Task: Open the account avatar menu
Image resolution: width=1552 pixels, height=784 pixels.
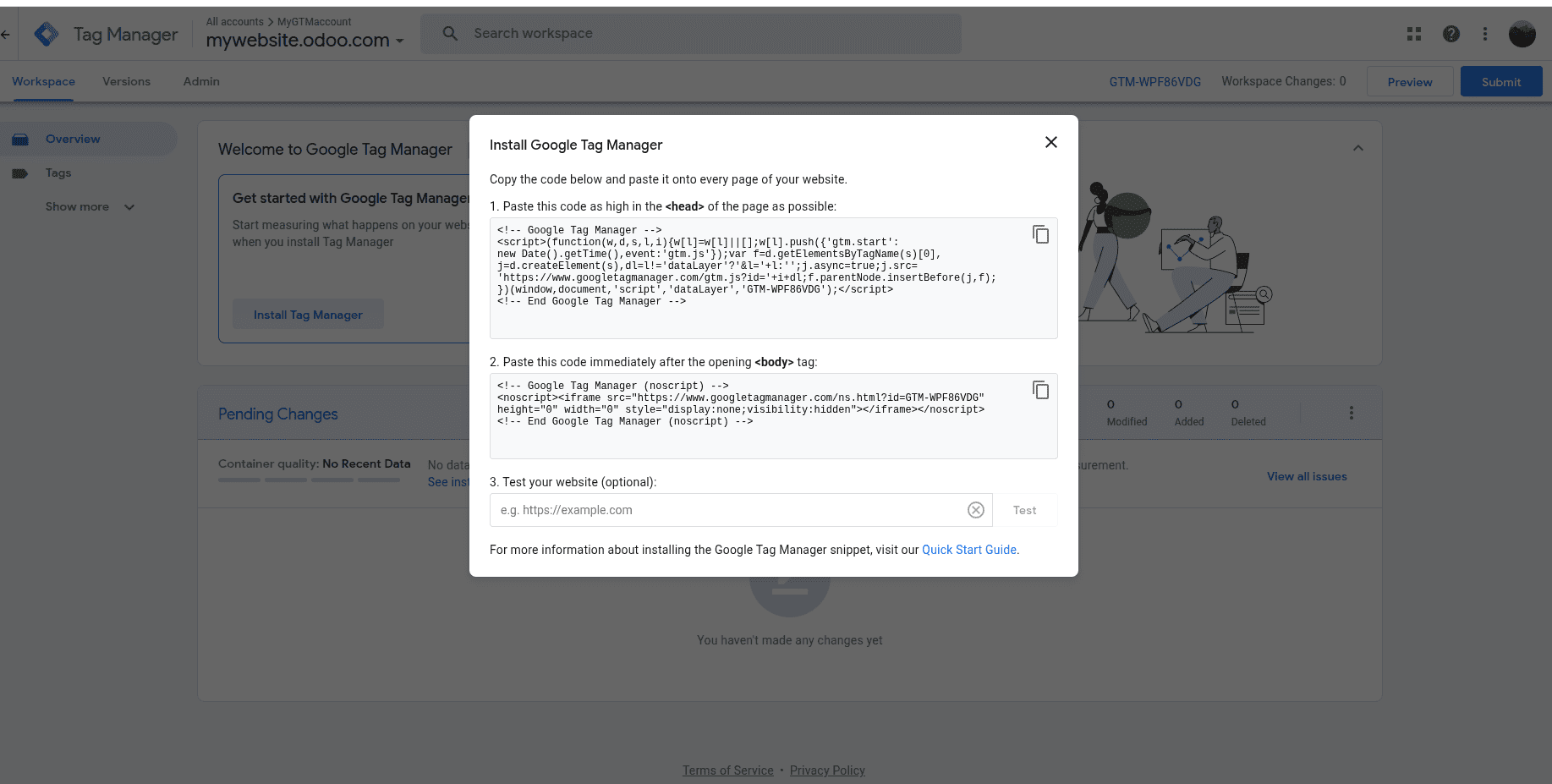Action: pos(1522,34)
